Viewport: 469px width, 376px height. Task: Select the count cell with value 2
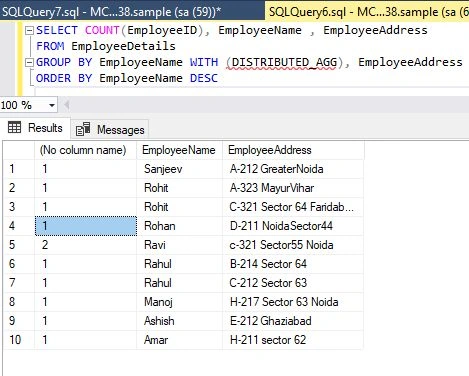tap(86, 245)
